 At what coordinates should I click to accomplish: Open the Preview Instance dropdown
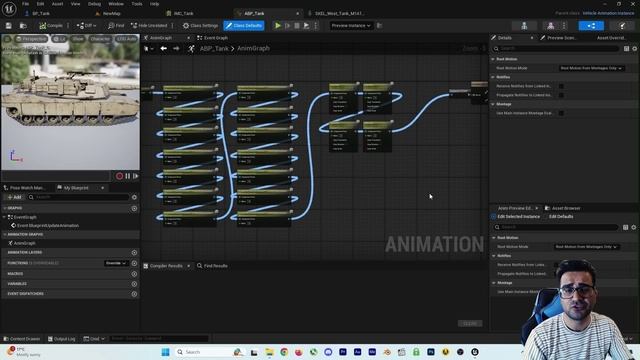click(x=351, y=26)
